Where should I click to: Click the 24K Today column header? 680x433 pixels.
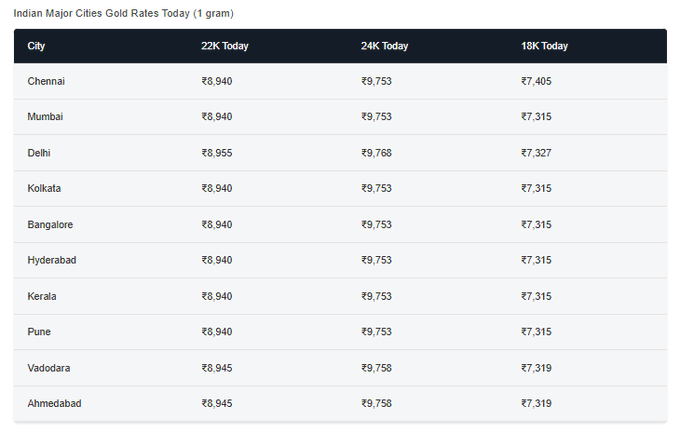tap(384, 46)
